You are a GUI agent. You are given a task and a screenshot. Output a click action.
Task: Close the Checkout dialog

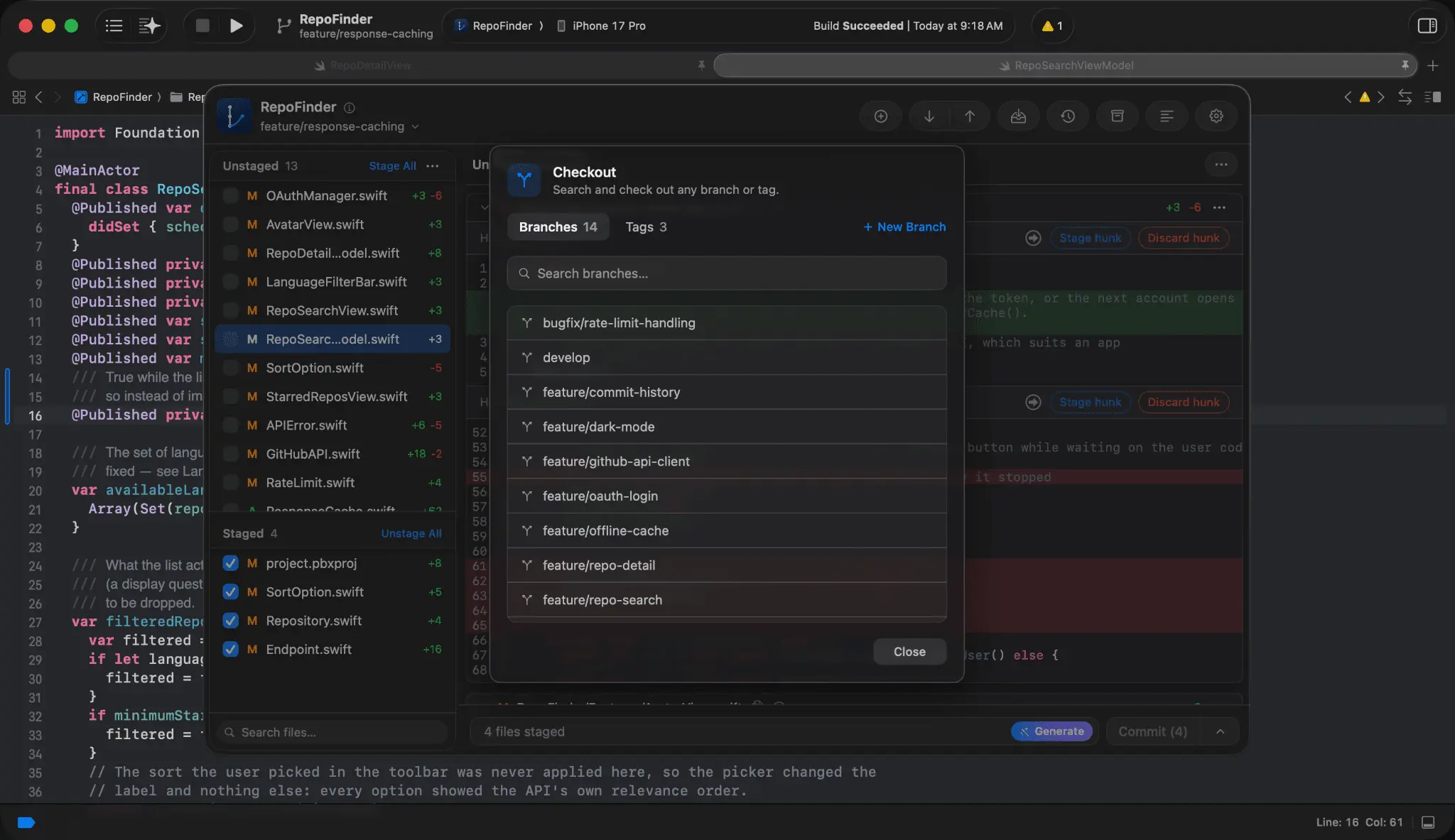pos(909,652)
